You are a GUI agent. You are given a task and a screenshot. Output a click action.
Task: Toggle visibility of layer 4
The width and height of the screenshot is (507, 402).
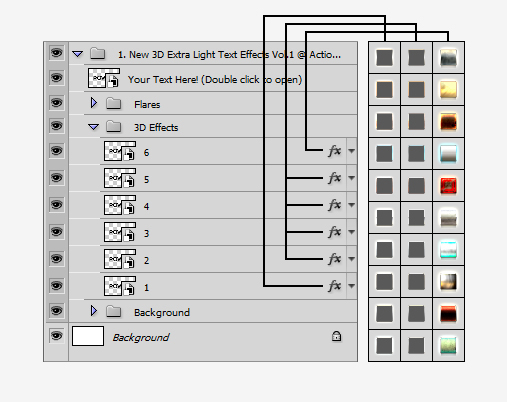pyautogui.click(x=56, y=205)
